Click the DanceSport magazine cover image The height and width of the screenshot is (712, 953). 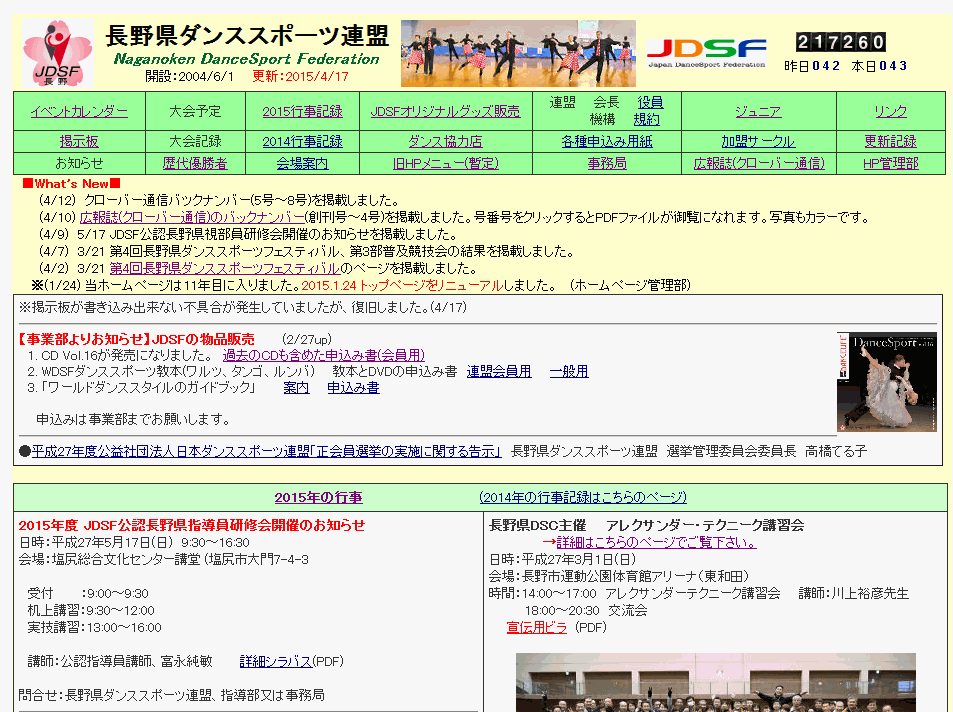click(x=886, y=382)
